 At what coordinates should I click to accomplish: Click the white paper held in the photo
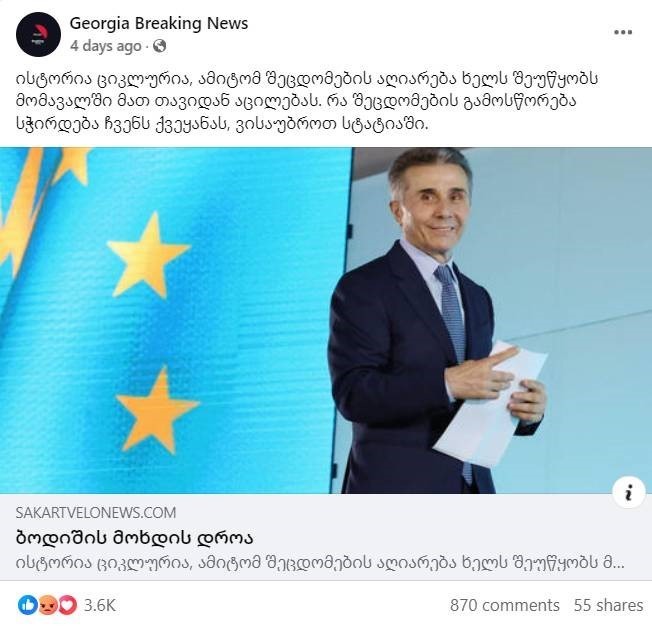[490, 405]
